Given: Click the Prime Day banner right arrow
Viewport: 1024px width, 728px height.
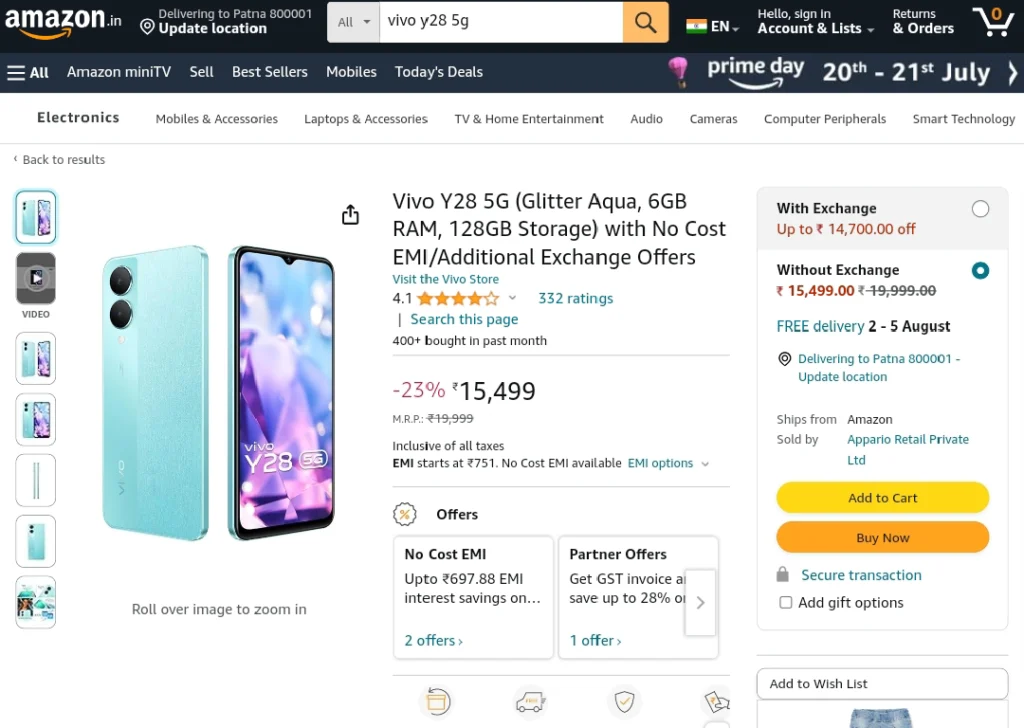Looking at the screenshot, I should click(1012, 72).
